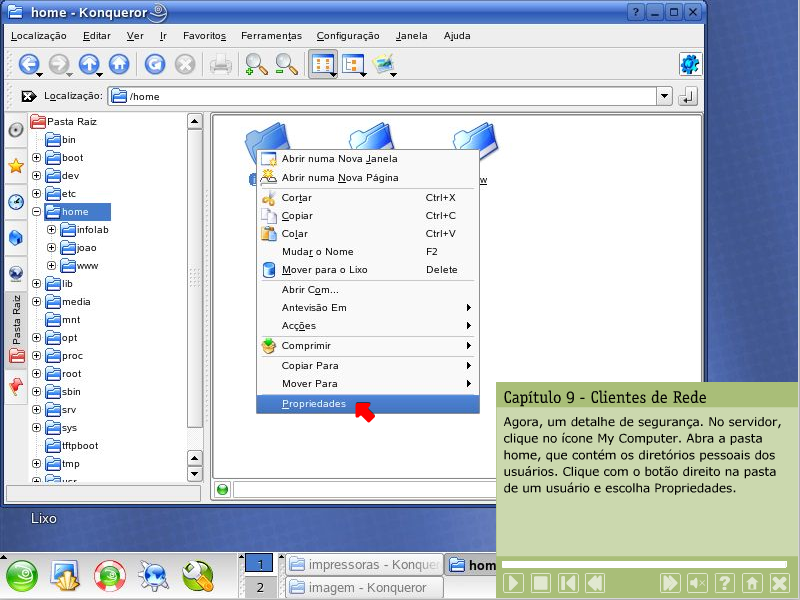Screen dimensions: 800x600
Task: Select Propriedades from context menu
Action: click(314, 404)
